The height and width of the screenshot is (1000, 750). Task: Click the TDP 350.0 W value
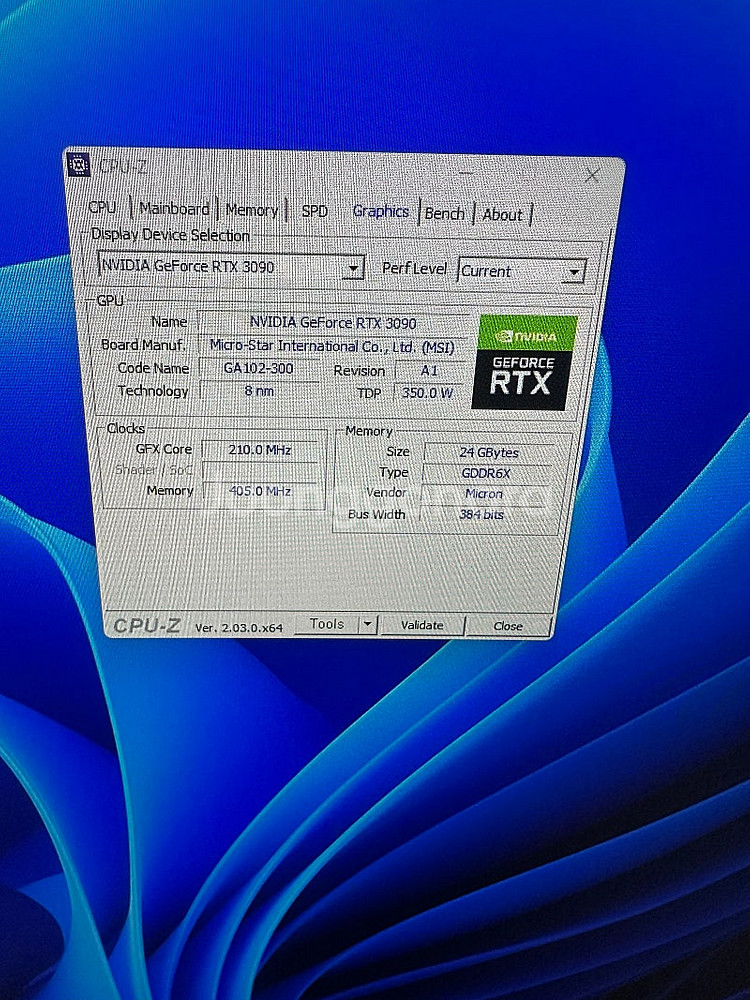point(429,393)
